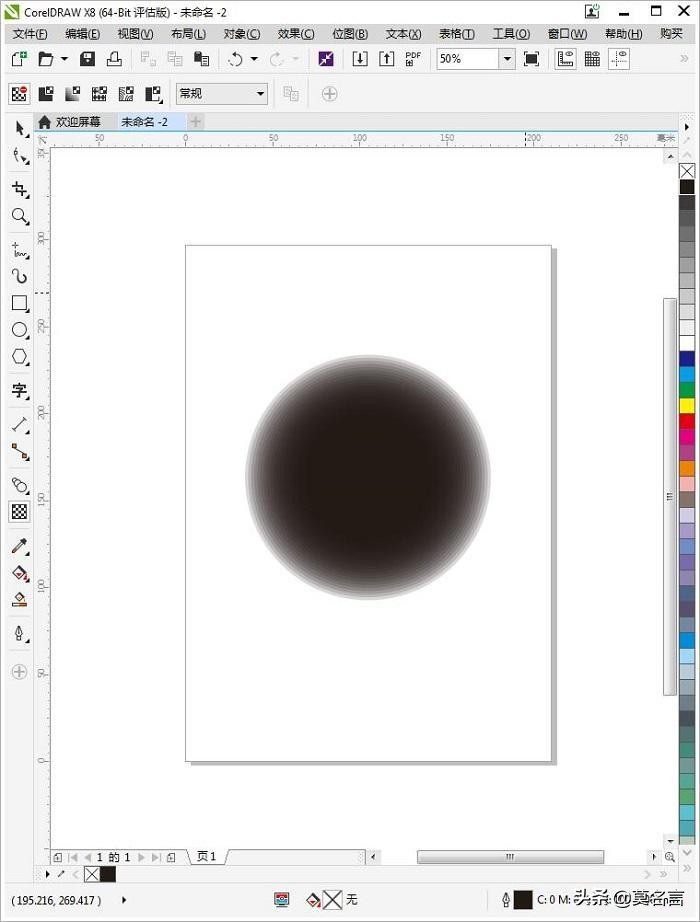This screenshot has width=700, height=922.
Task: Open the 效果(C) menu
Action: pyautogui.click(x=295, y=34)
